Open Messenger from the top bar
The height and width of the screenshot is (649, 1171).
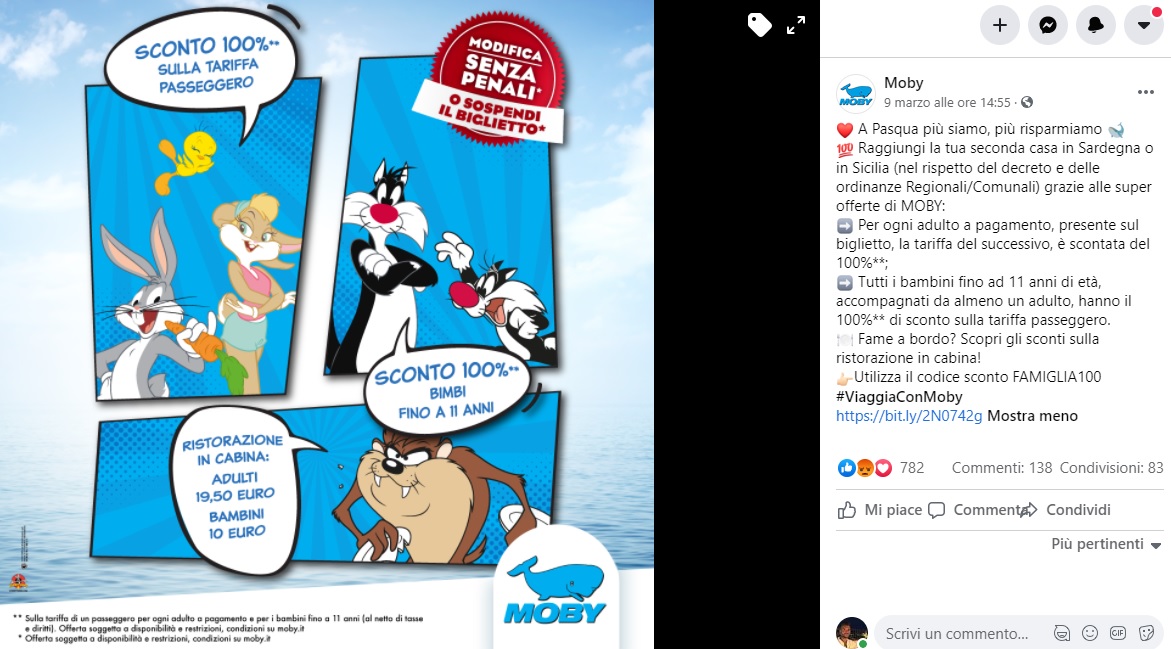click(x=1048, y=25)
